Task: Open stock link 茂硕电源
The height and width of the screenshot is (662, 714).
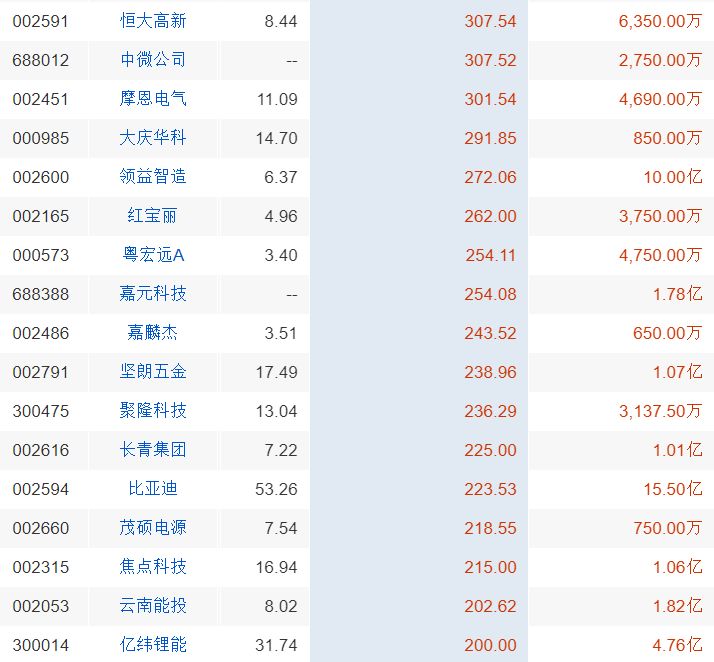Action: point(153,528)
